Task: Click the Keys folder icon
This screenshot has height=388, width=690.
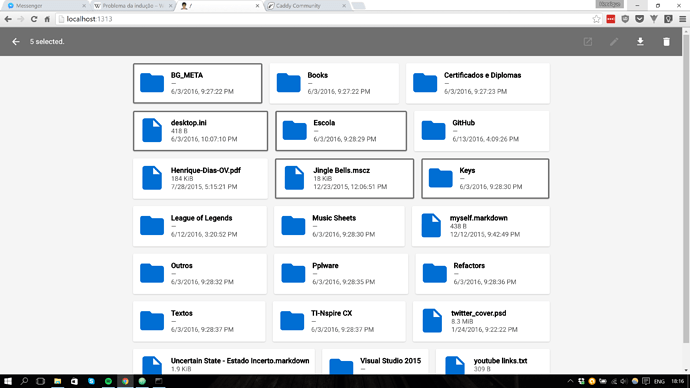Action: click(440, 178)
